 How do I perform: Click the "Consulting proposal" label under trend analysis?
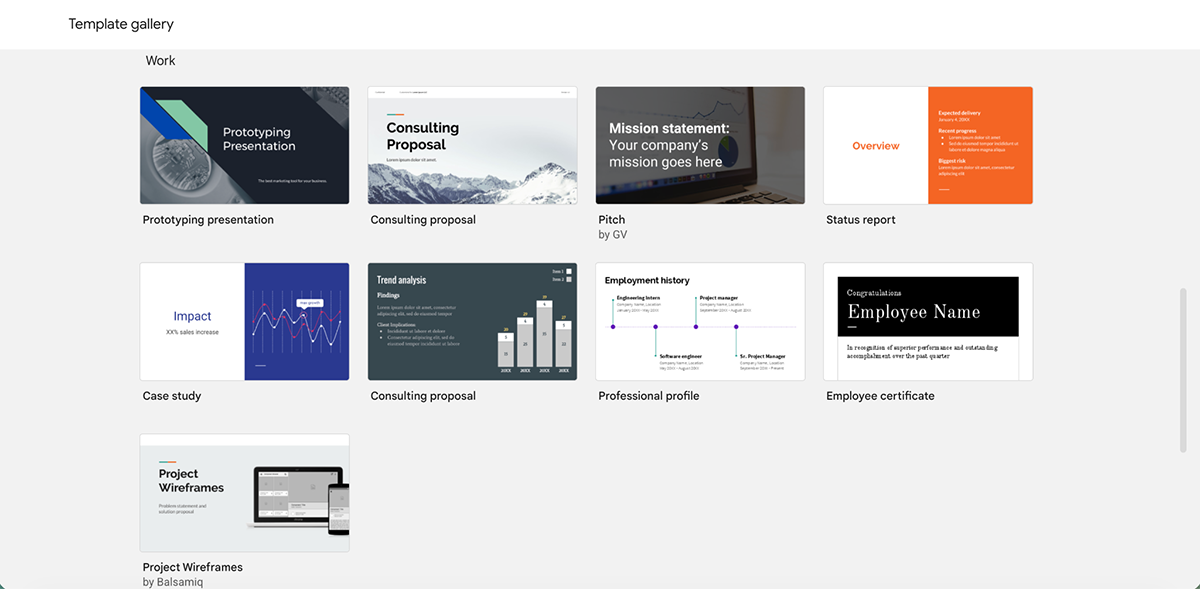pos(421,395)
